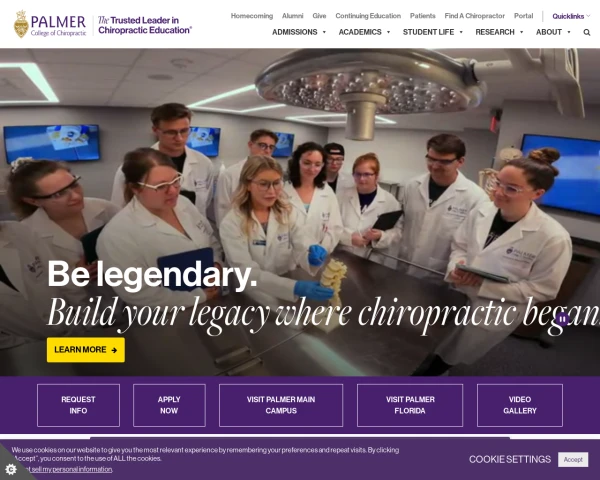
Task: Click the Request Info button
Action: pyautogui.click(x=78, y=405)
